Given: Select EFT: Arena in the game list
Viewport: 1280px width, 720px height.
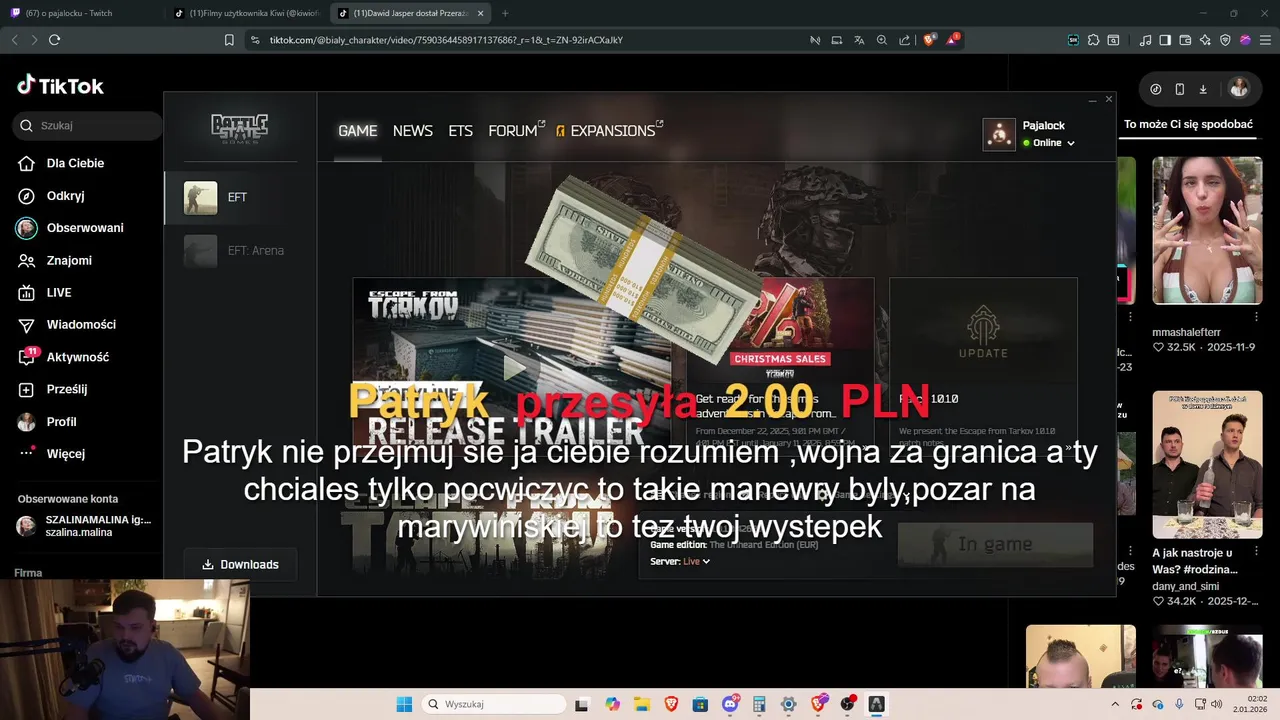Looking at the screenshot, I should tap(240, 251).
